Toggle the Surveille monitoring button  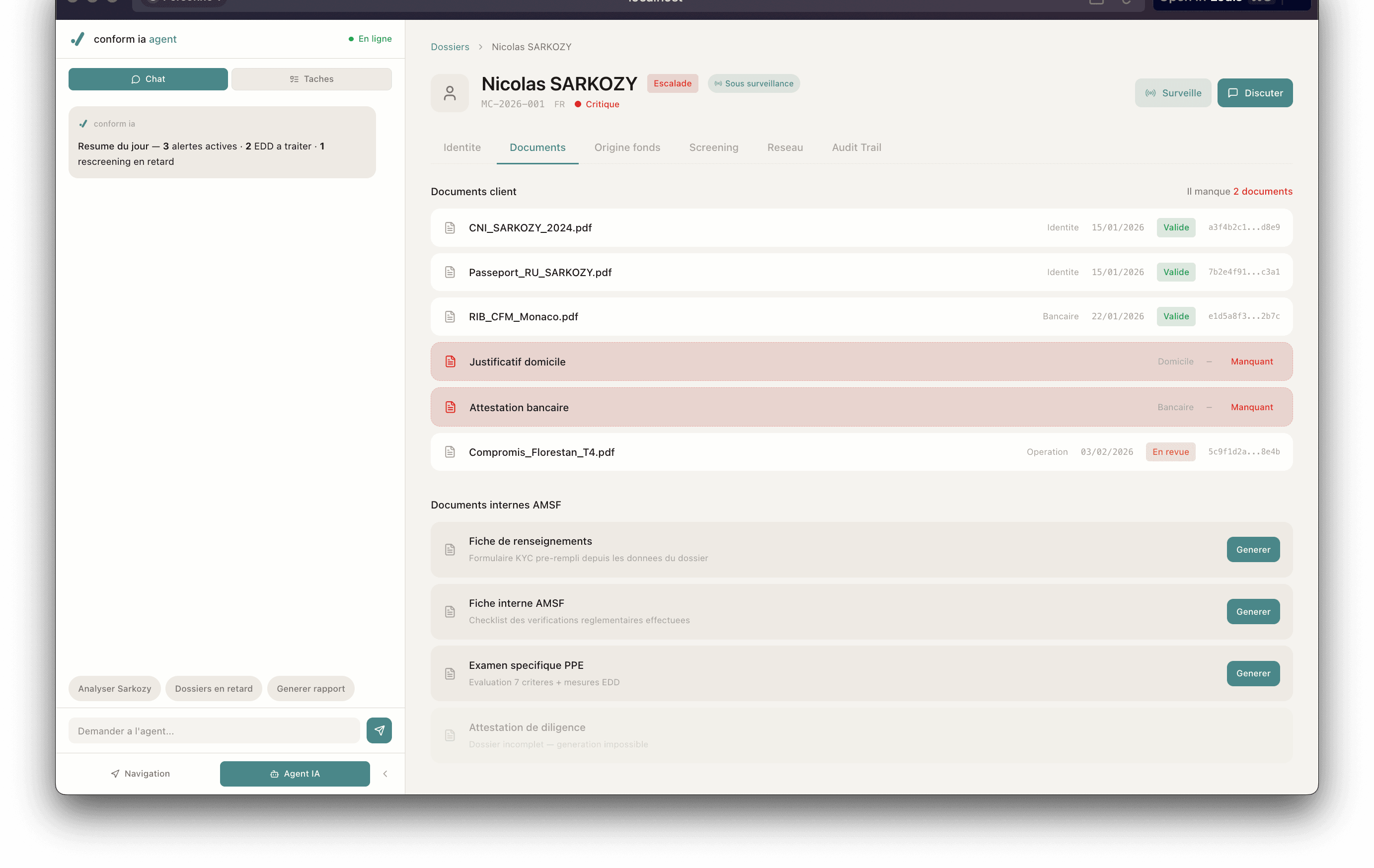pos(1173,93)
